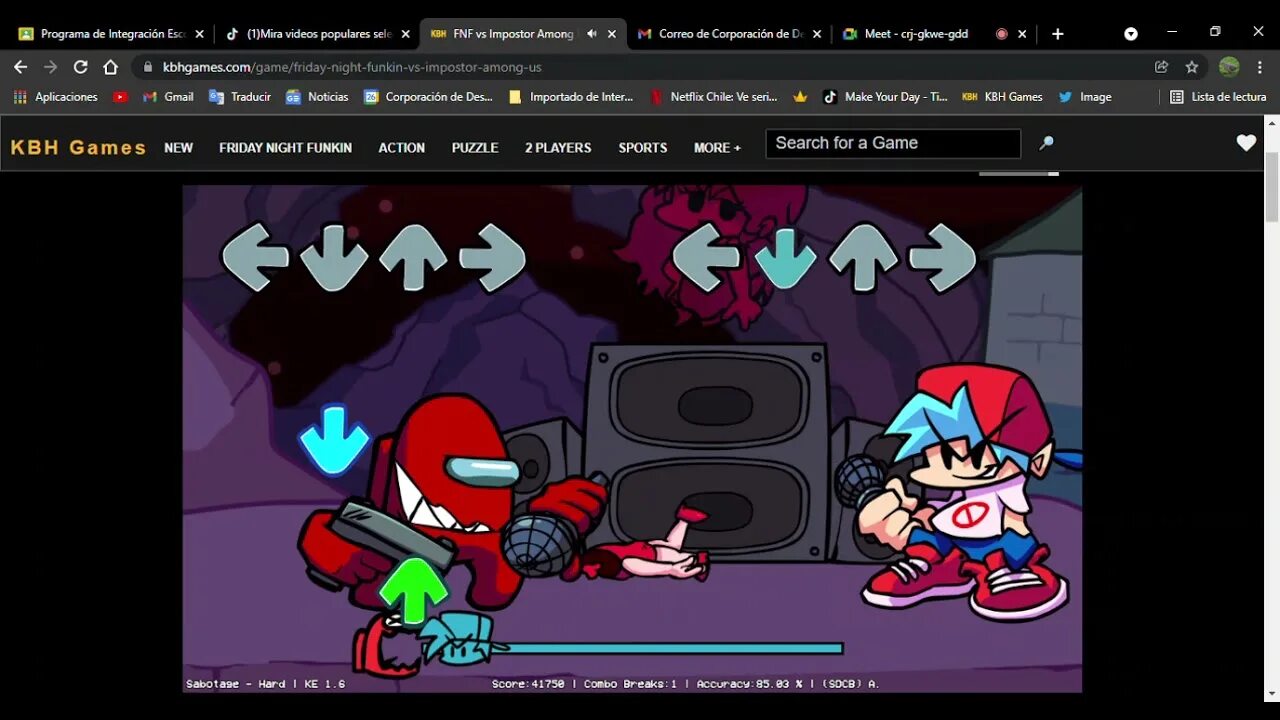This screenshot has width=1280, height=720.
Task: Switch to Mira videos populares TikTok tab
Action: tap(317, 33)
